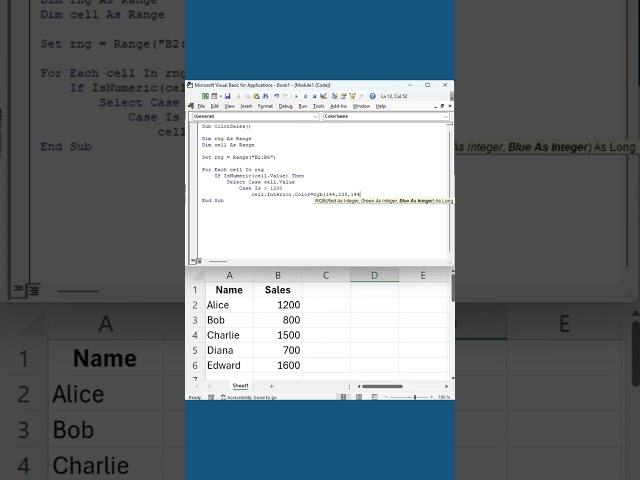Switch to Procedure View button in code window
The width and height of the screenshot is (640, 480).
tap(193, 261)
